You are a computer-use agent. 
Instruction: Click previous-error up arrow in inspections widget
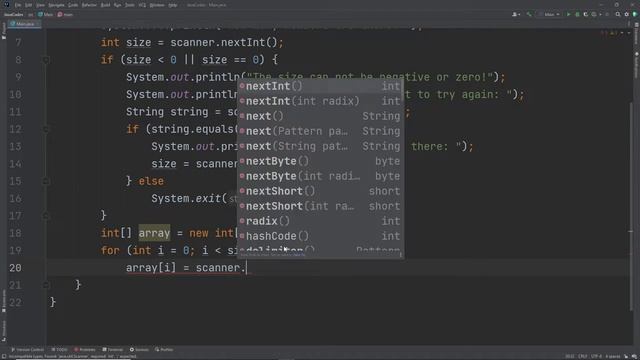pos(623,33)
